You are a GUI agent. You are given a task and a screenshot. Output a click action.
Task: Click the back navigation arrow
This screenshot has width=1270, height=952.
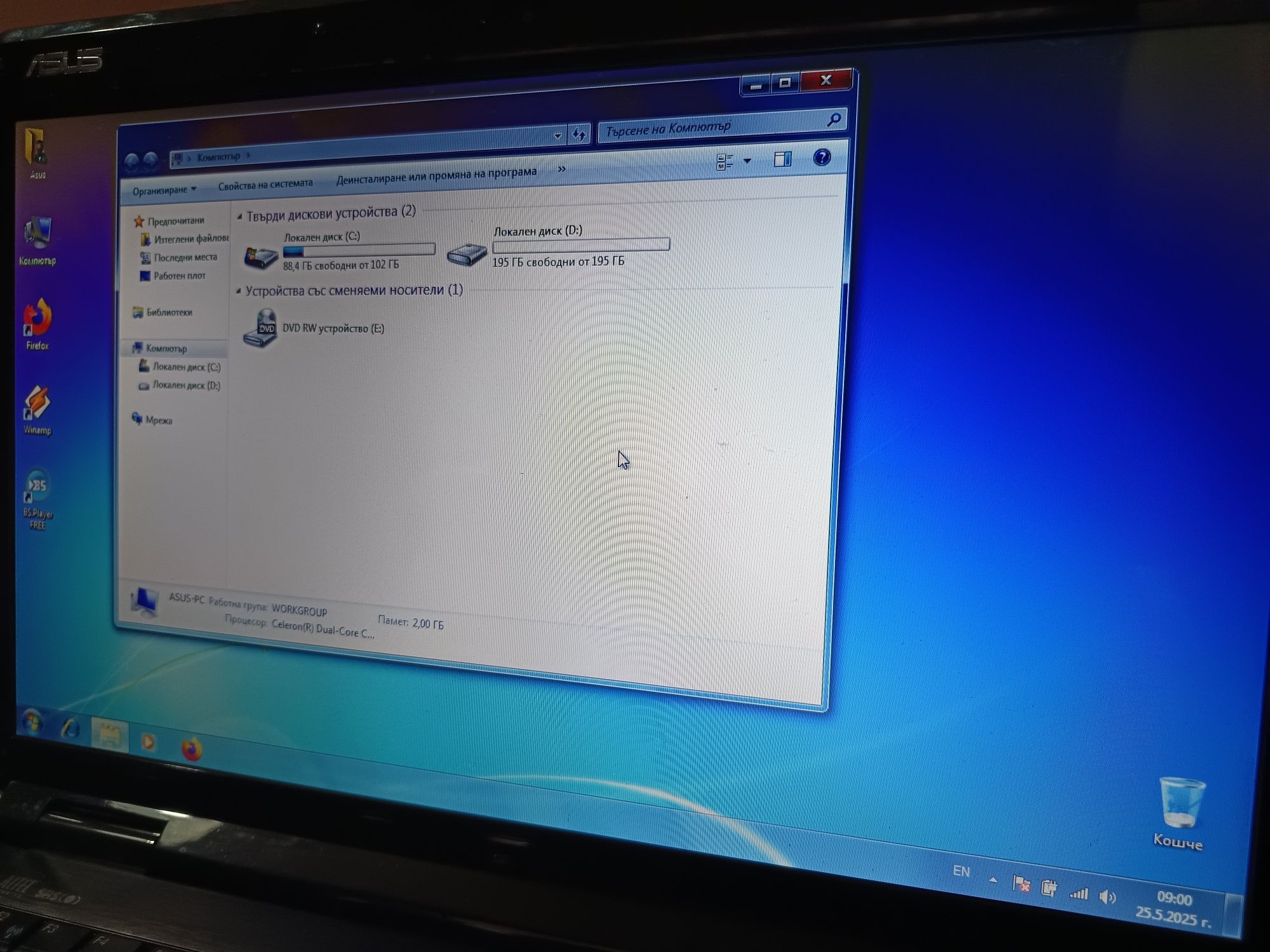pos(131,162)
